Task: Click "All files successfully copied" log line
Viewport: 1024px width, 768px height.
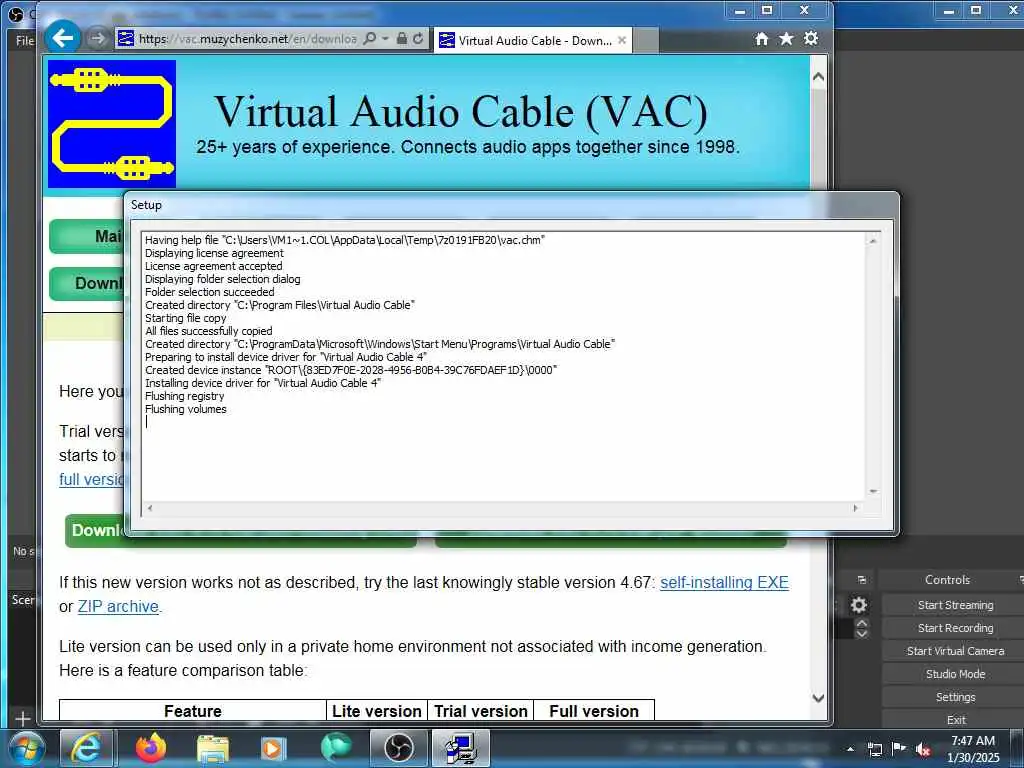Action: [x=208, y=330]
